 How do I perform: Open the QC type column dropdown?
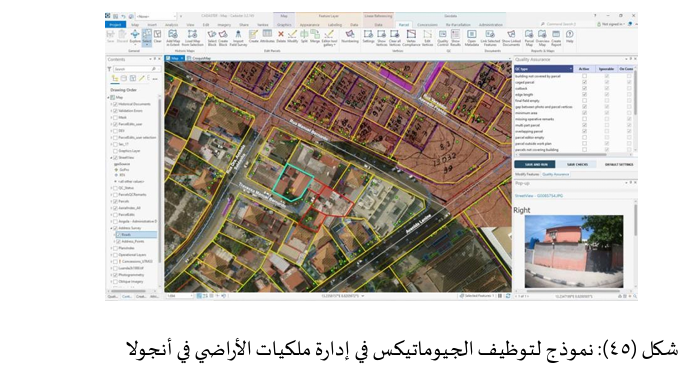pyautogui.click(x=571, y=69)
